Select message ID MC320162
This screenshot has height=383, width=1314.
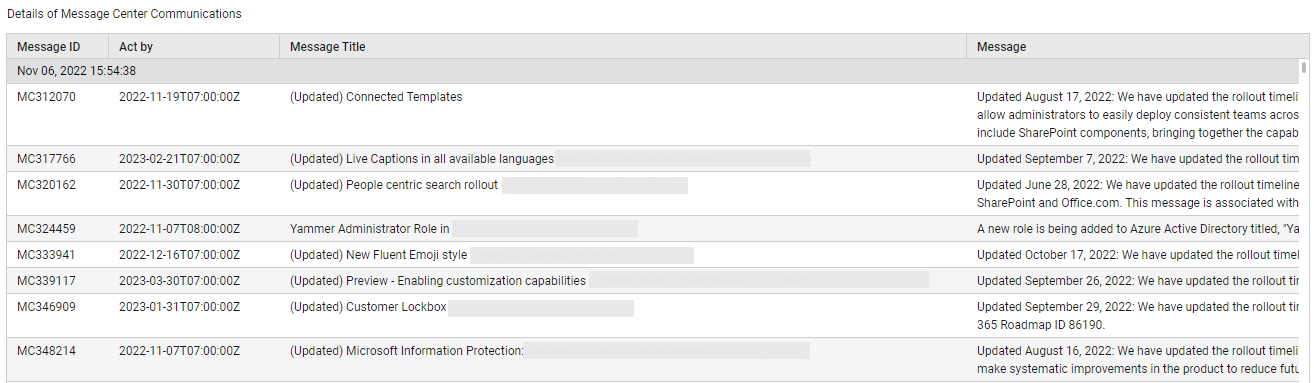(x=46, y=185)
